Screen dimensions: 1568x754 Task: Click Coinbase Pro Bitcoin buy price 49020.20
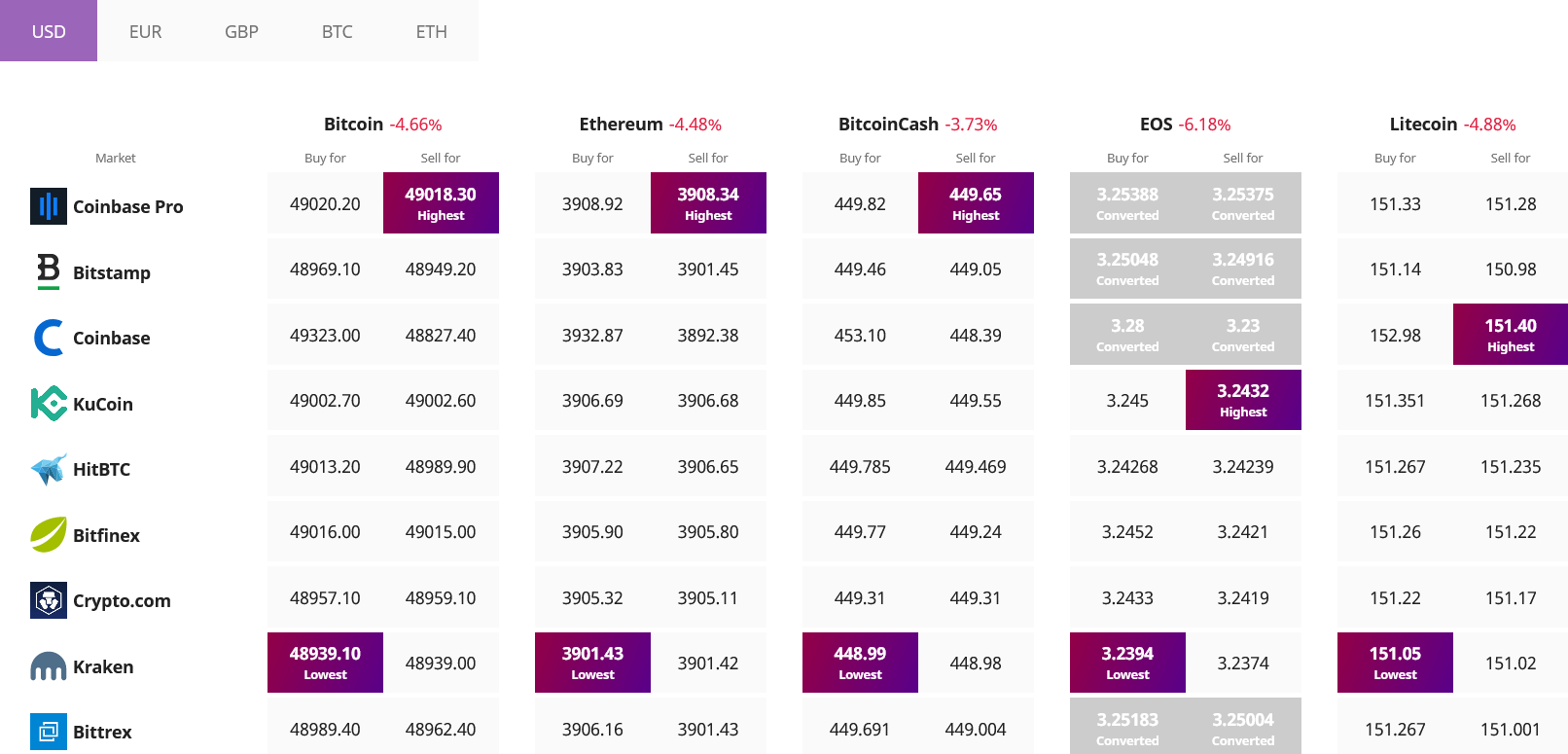(x=325, y=203)
